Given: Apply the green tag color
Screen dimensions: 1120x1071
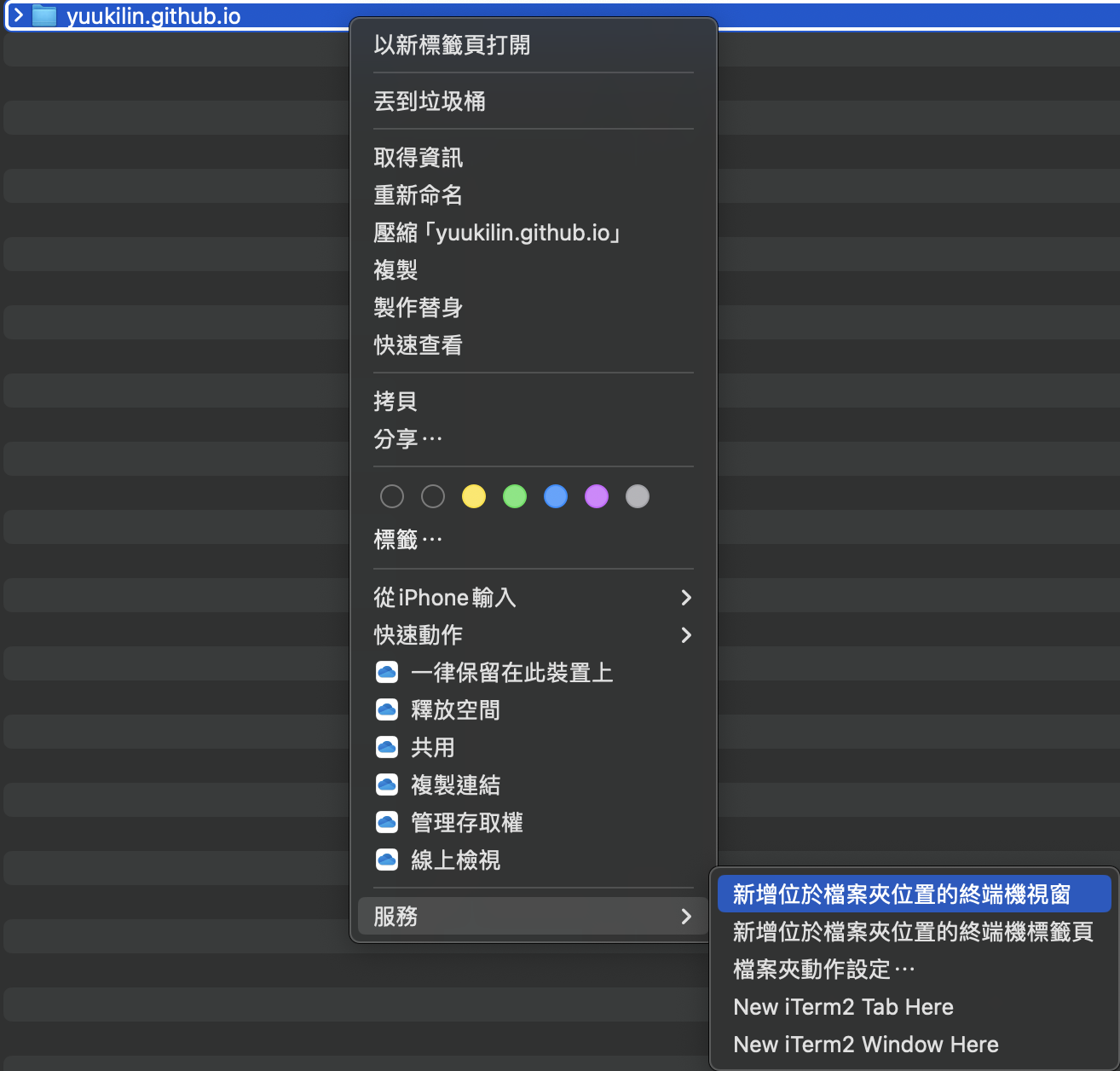Looking at the screenshot, I should point(515,496).
